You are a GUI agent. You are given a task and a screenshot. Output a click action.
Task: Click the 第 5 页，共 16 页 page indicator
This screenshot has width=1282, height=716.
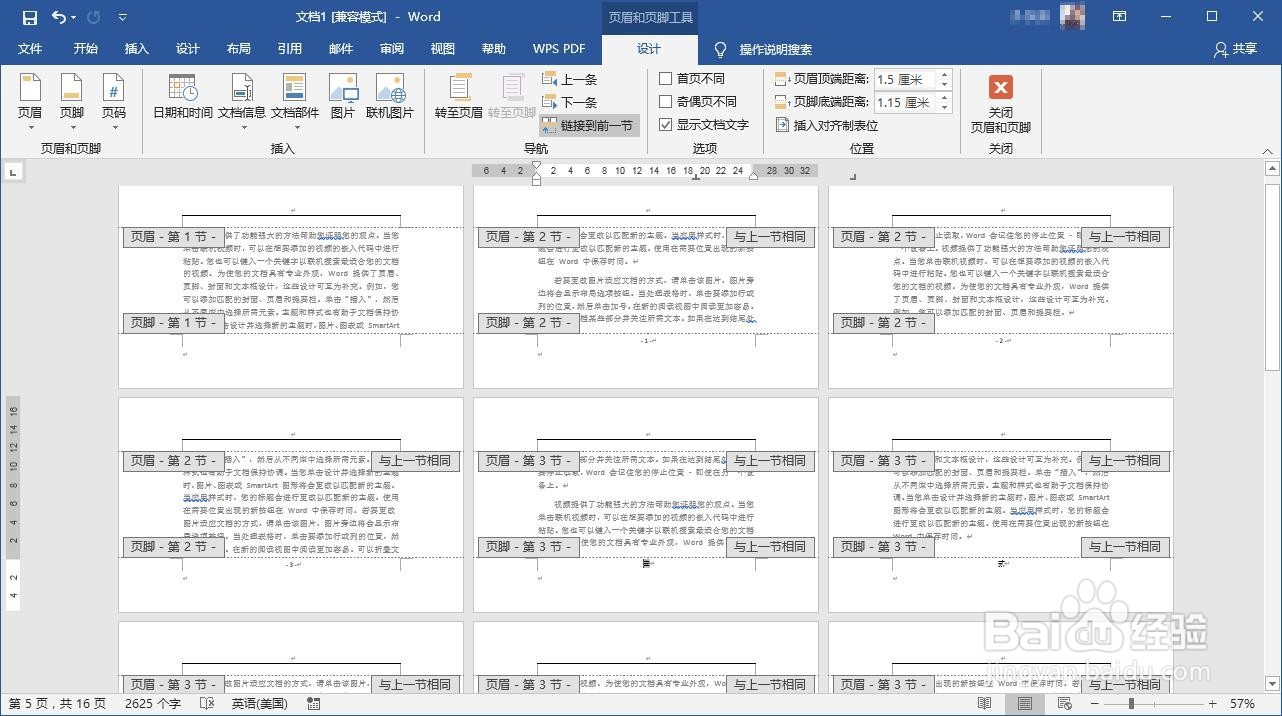click(57, 704)
